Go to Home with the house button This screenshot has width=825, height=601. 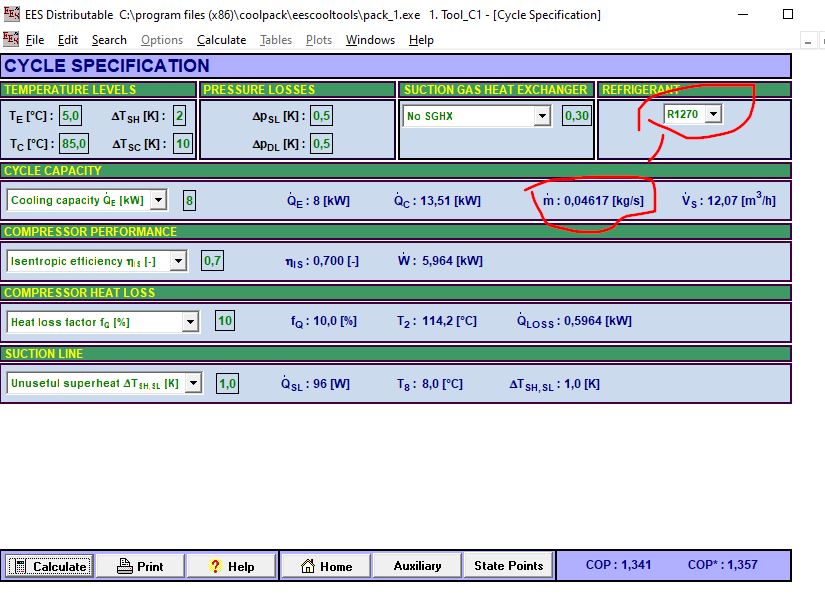click(x=324, y=566)
